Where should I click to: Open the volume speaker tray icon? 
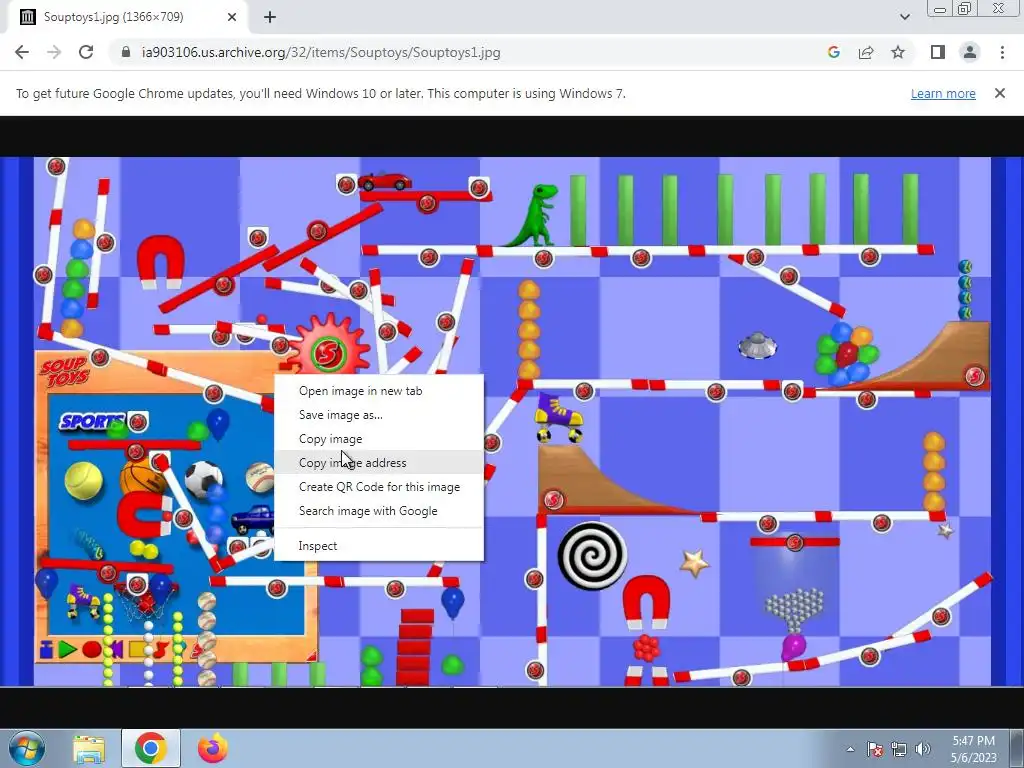pos(923,749)
